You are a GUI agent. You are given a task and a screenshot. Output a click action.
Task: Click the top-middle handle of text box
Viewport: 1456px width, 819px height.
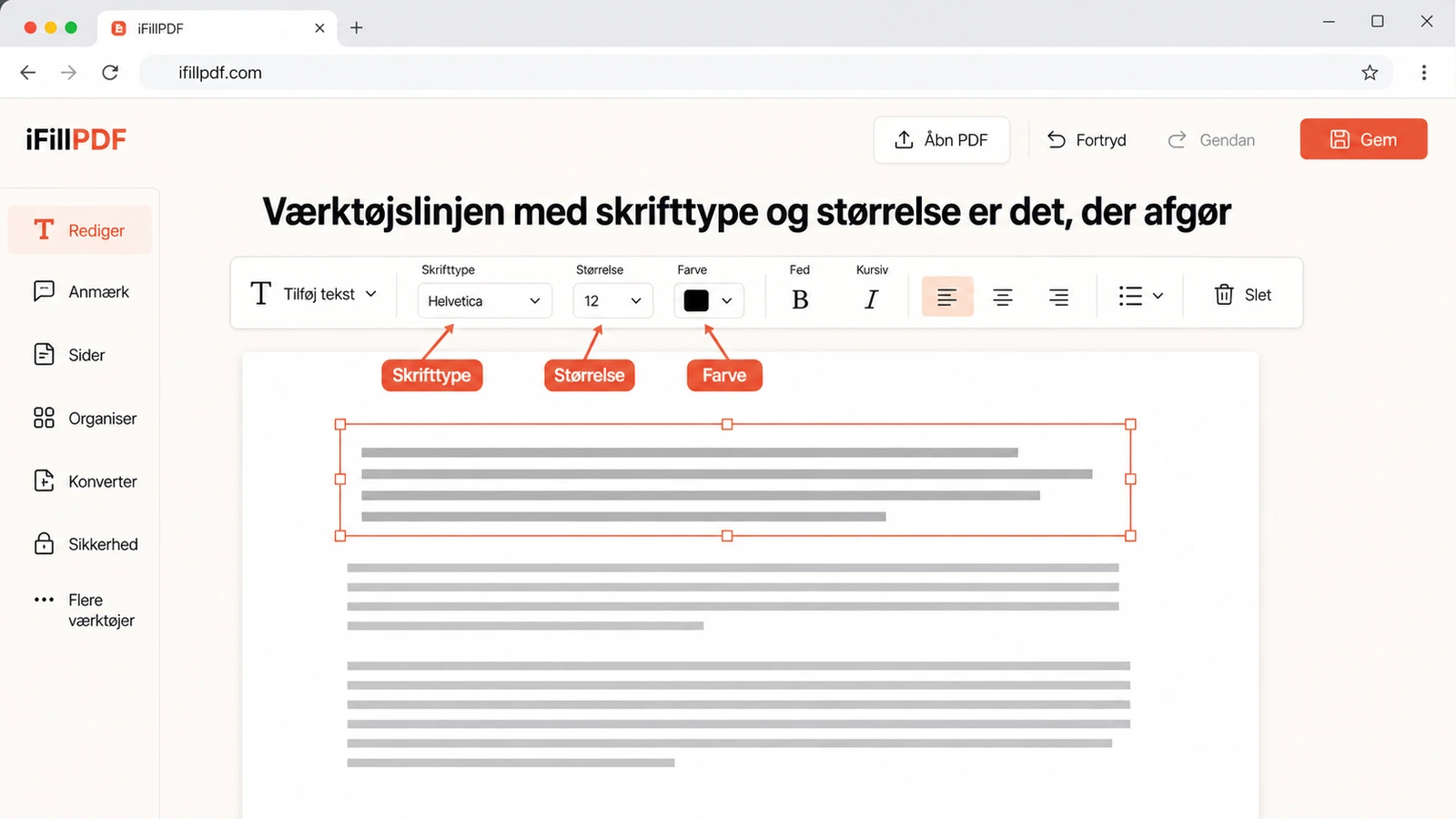727,424
